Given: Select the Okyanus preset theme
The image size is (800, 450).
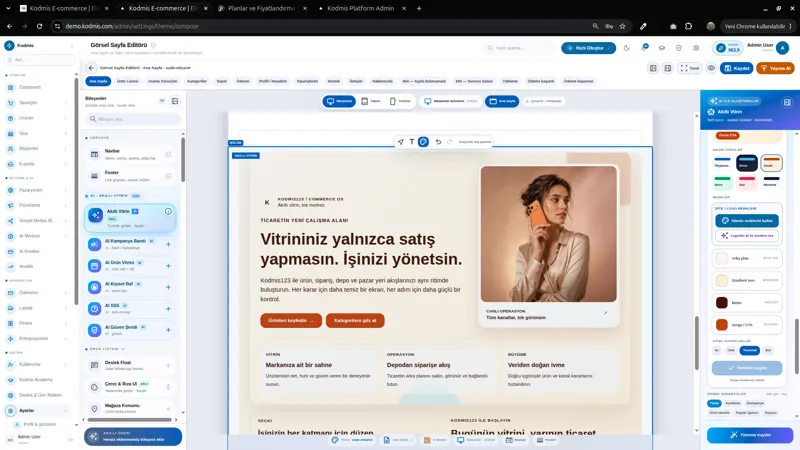Looking at the screenshot, I should tap(722, 163).
